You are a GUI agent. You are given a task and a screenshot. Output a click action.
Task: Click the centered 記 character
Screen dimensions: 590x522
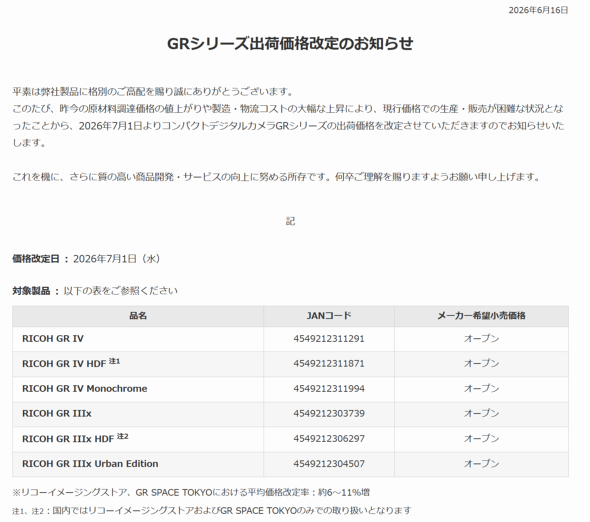(x=290, y=221)
